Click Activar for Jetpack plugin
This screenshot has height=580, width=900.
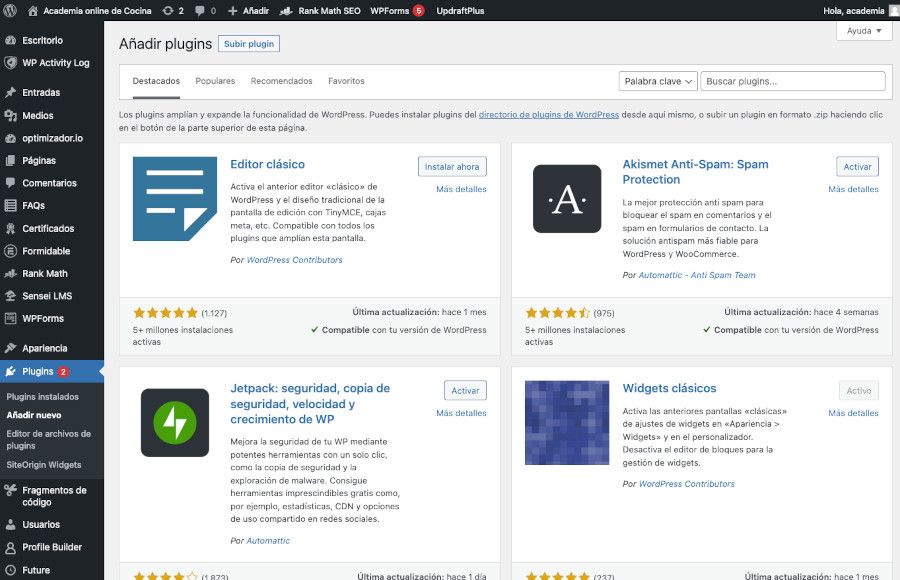pyautogui.click(x=465, y=390)
